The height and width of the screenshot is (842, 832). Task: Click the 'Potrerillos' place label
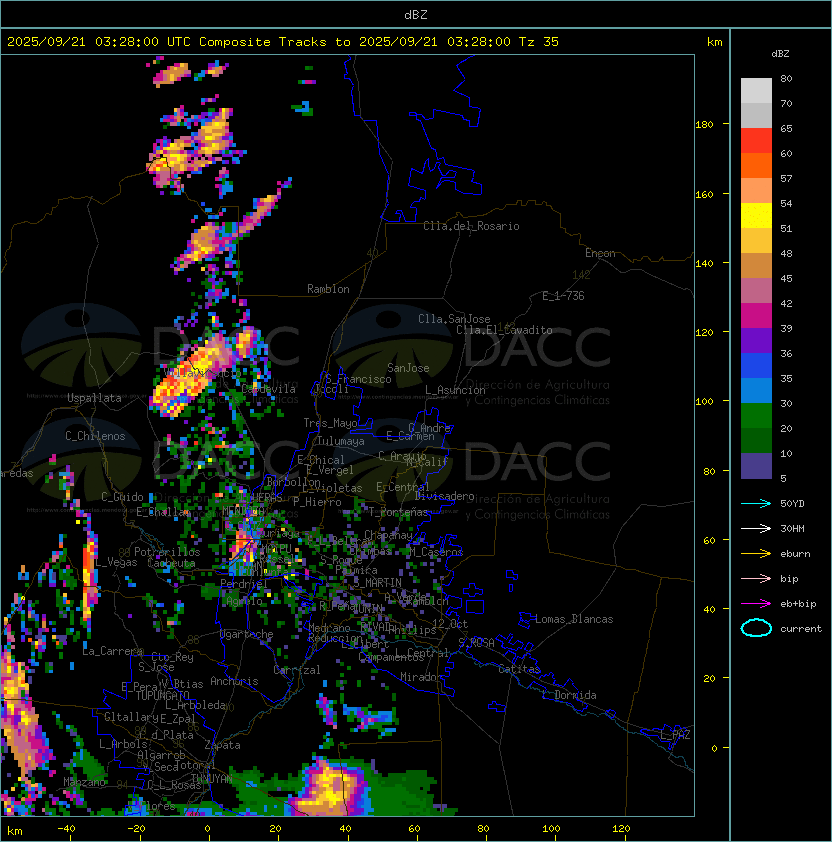pos(167,552)
